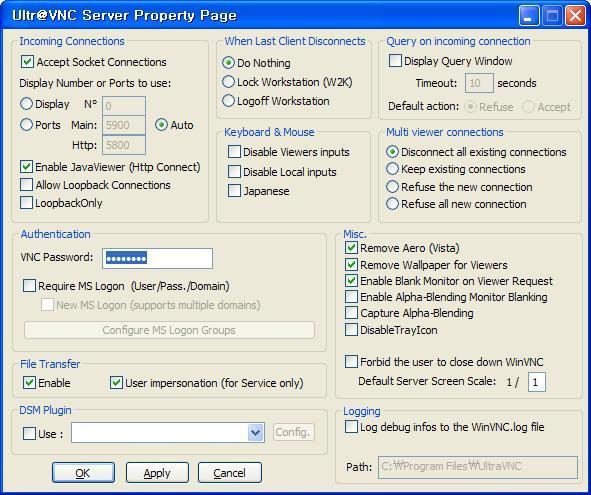Toggle Enable Blank Monitor on Viewer Request
The height and width of the screenshot is (495, 591).
[x=351, y=281]
